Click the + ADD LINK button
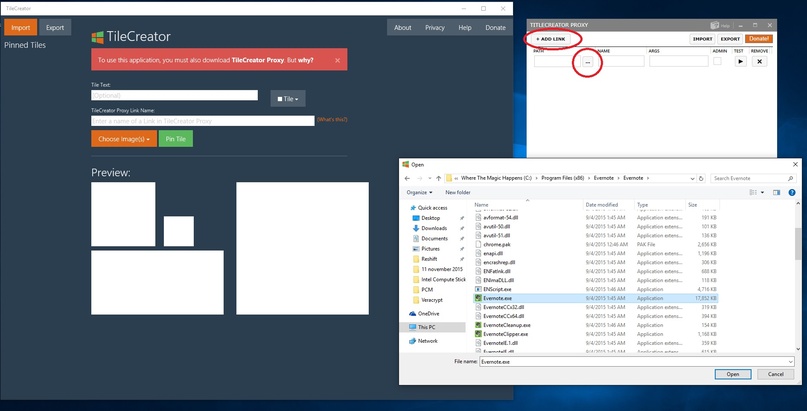This screenshot has height=411, width=807. 550,39
